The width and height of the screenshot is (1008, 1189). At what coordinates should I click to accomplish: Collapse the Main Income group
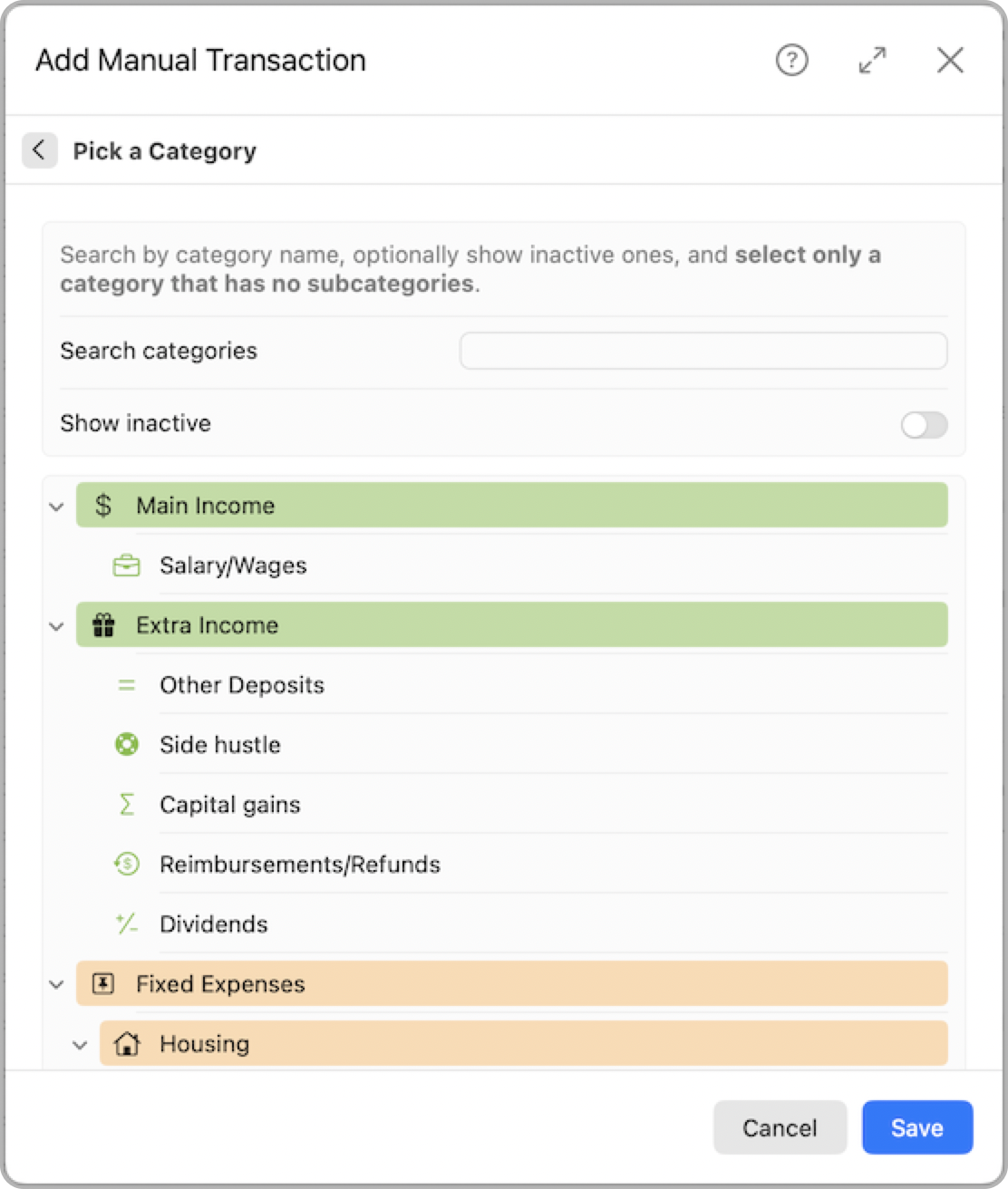point(56,506)
